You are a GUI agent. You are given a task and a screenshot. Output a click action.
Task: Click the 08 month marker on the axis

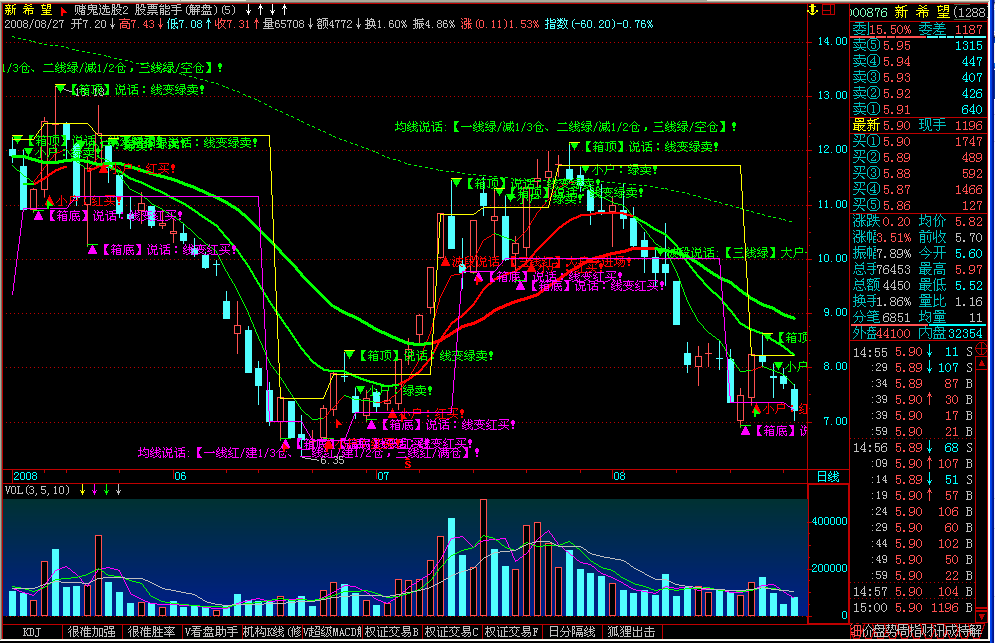619,476
